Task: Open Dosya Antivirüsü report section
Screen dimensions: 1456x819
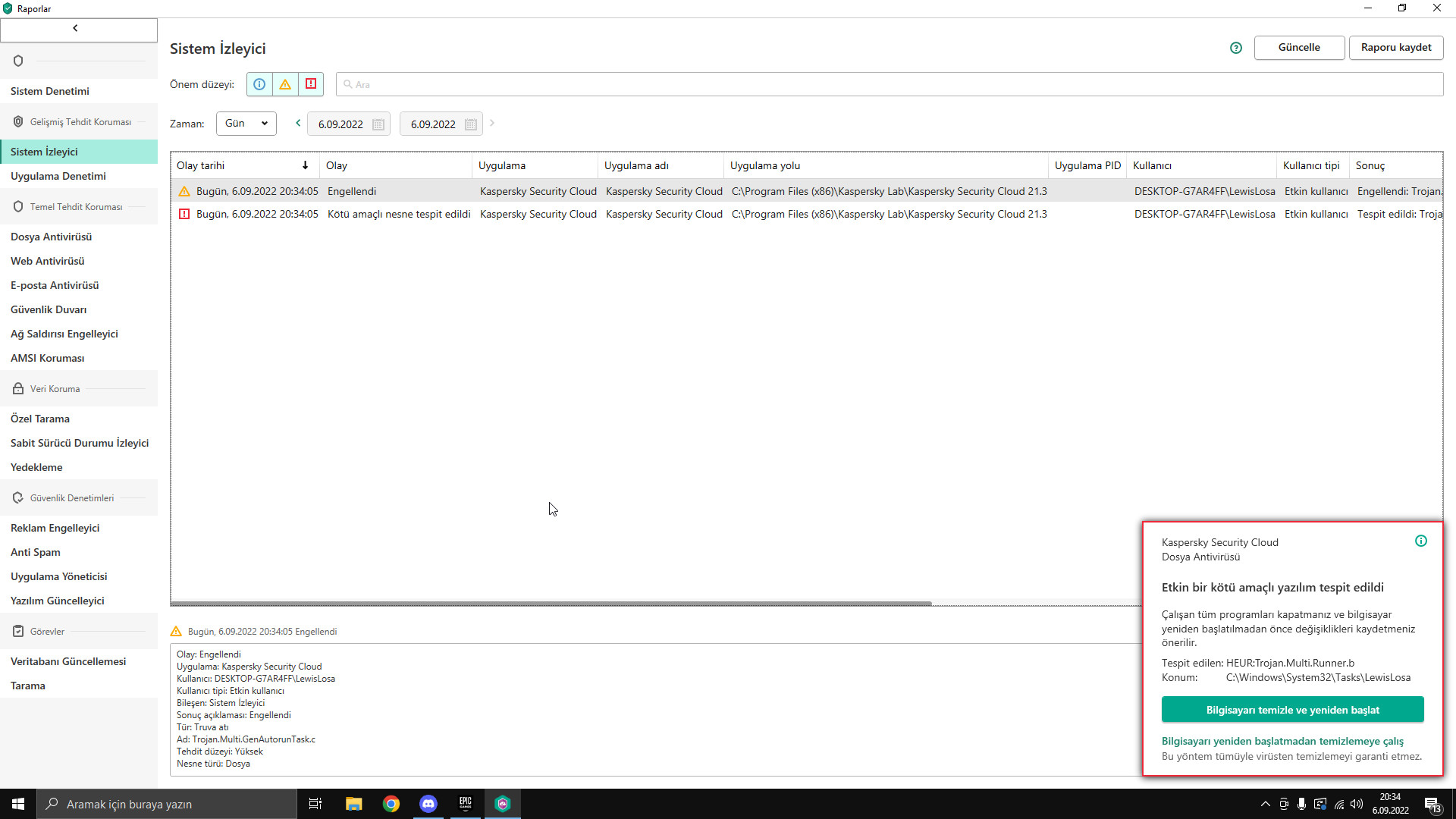Action: pos(52,237)
